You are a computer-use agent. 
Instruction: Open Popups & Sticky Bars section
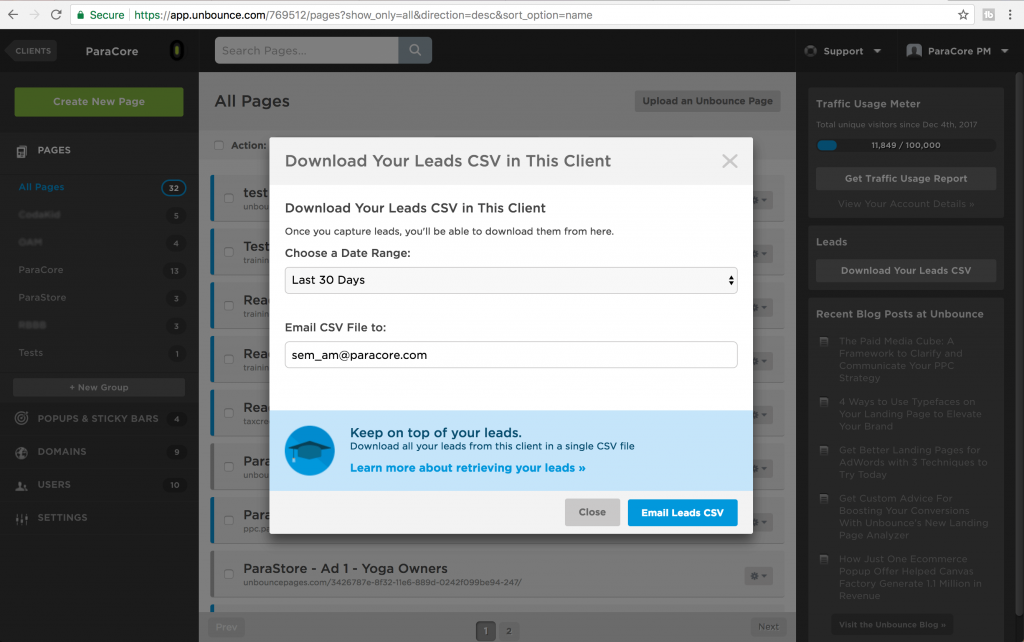point(99,419)
